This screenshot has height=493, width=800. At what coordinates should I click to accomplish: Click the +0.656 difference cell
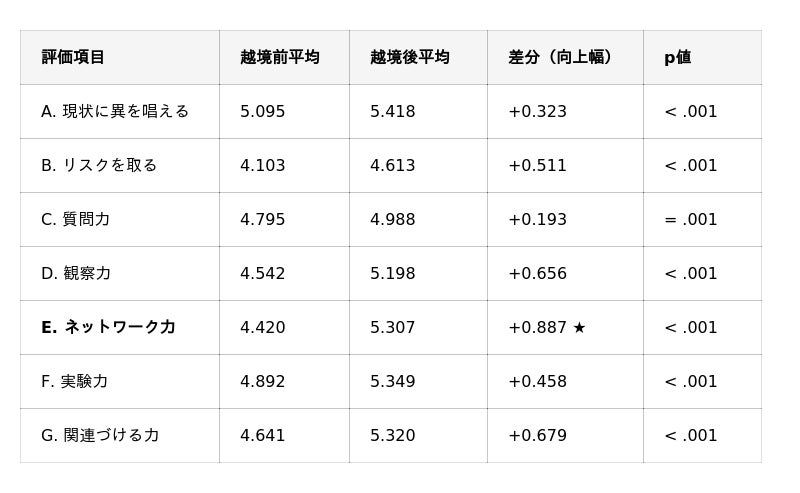coord(537,274)
